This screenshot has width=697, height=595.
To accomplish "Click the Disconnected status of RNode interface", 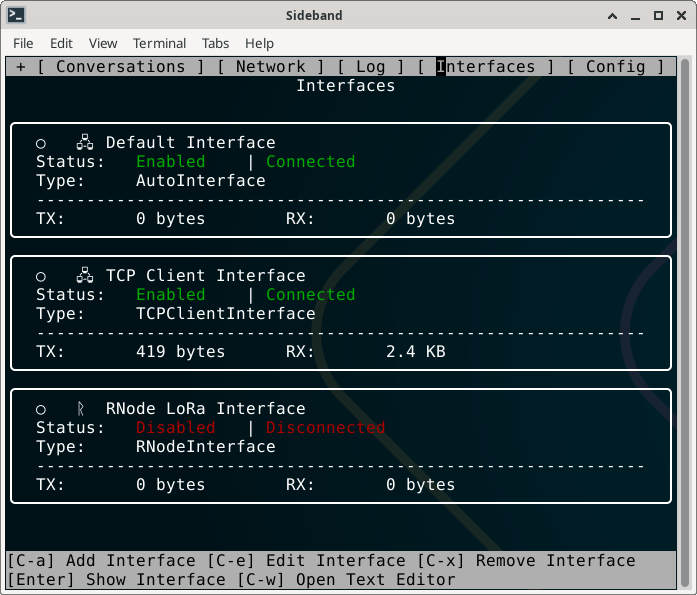I will (x=325, y=428).
